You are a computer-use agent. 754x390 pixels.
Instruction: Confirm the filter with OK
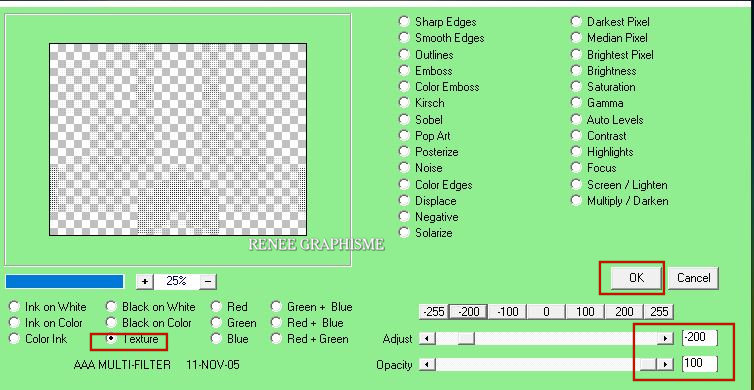point(636,277)
